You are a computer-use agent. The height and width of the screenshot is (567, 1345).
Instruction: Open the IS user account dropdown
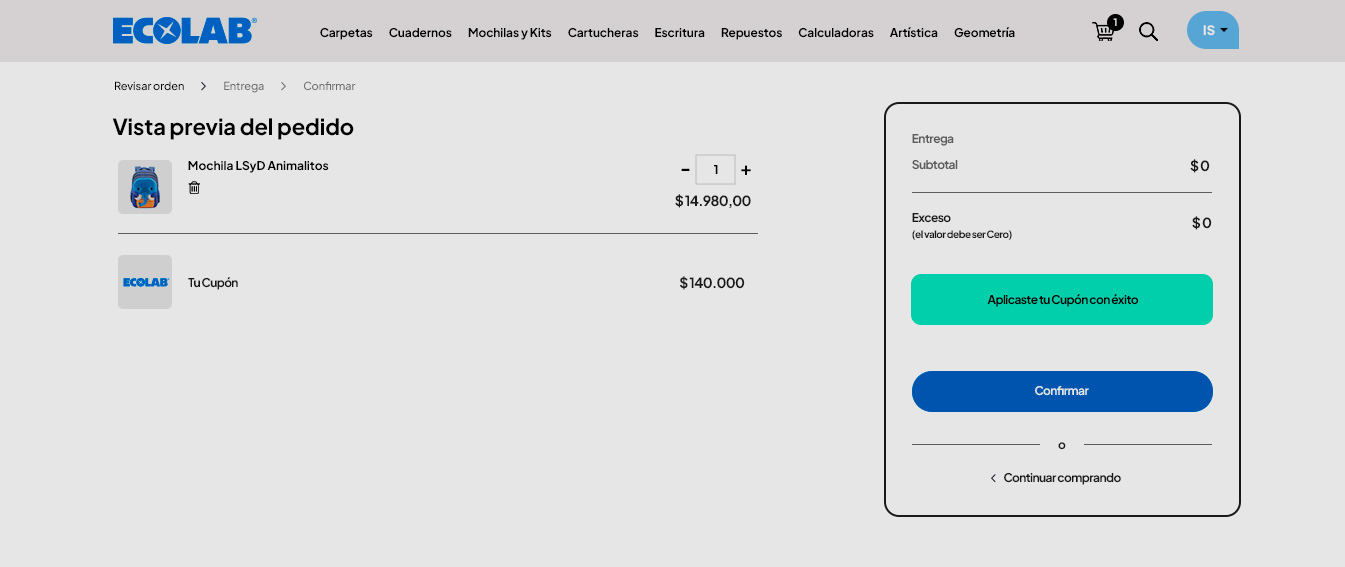tap(1212, 30)
